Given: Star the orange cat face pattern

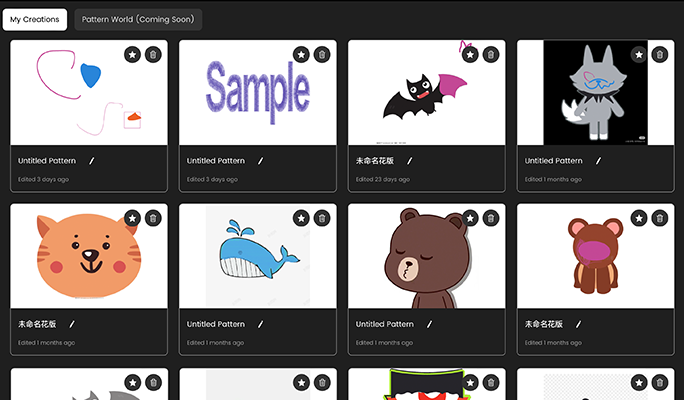Looking at the screenshot, I should (132, 218).
